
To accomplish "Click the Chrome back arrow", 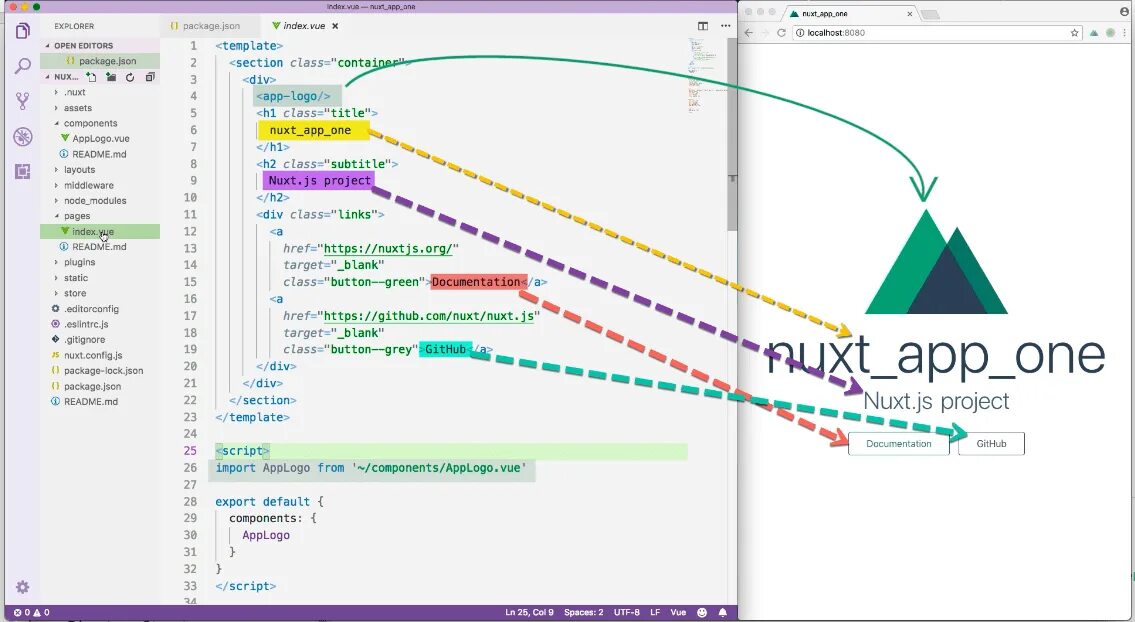I will (x=748, y=33).
